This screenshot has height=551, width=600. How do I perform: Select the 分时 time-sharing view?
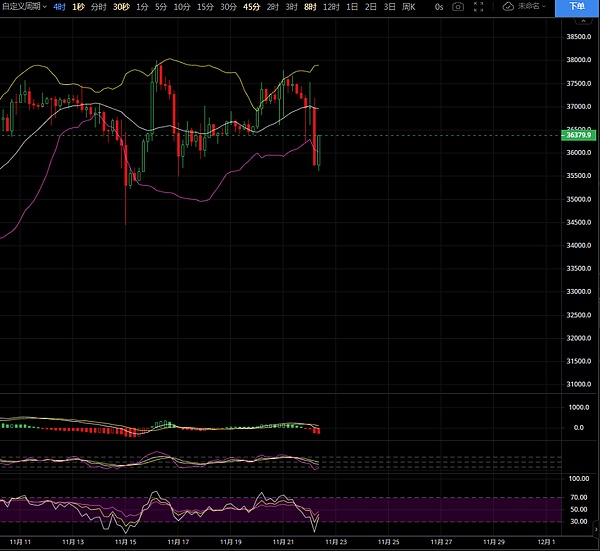[x=99, y=6]
